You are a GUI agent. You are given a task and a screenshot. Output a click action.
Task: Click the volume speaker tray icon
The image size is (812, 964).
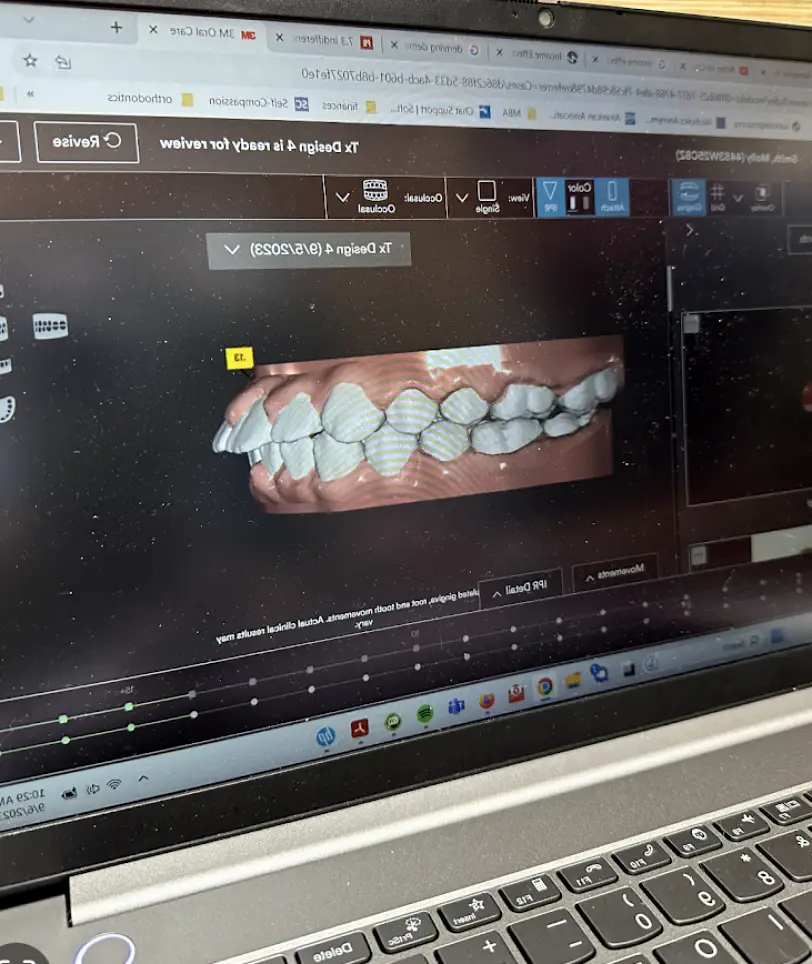click(x=93, y=789)
